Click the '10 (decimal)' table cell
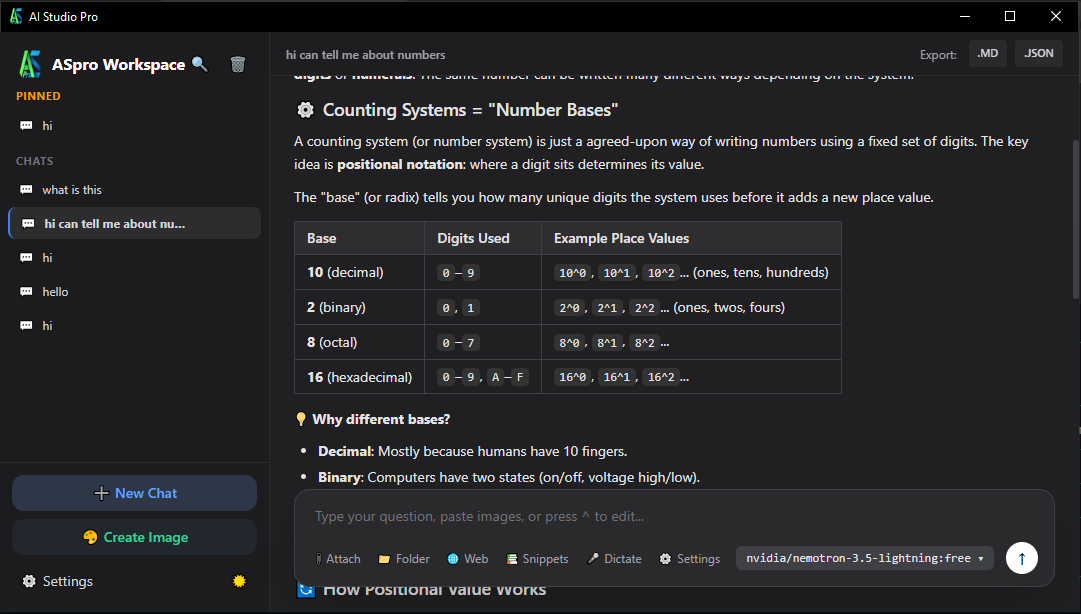The width and height of the screenshot is (1081, 614). tap(359, 272)
